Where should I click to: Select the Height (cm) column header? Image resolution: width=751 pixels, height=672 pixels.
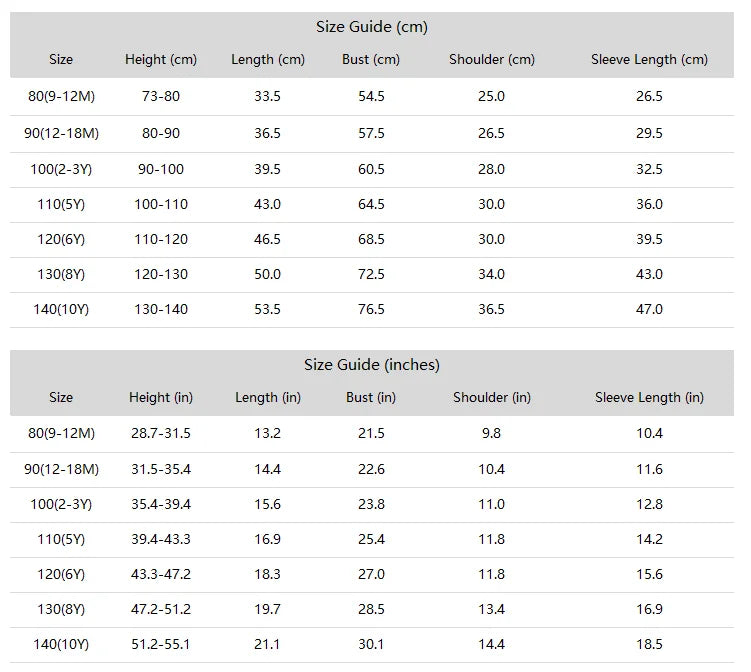click(x=161, y=59)
